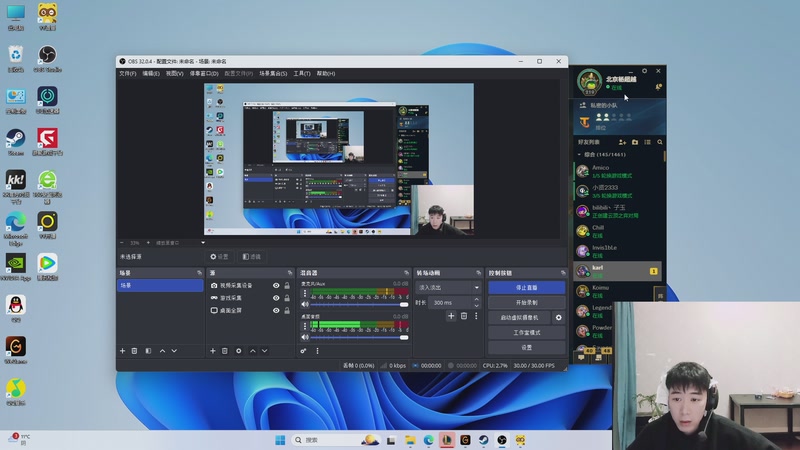Image resolution: width=800 pixels, height=450 pixels.
Task: Adjust the Desktop Audio volume slider
Action: 360,337
